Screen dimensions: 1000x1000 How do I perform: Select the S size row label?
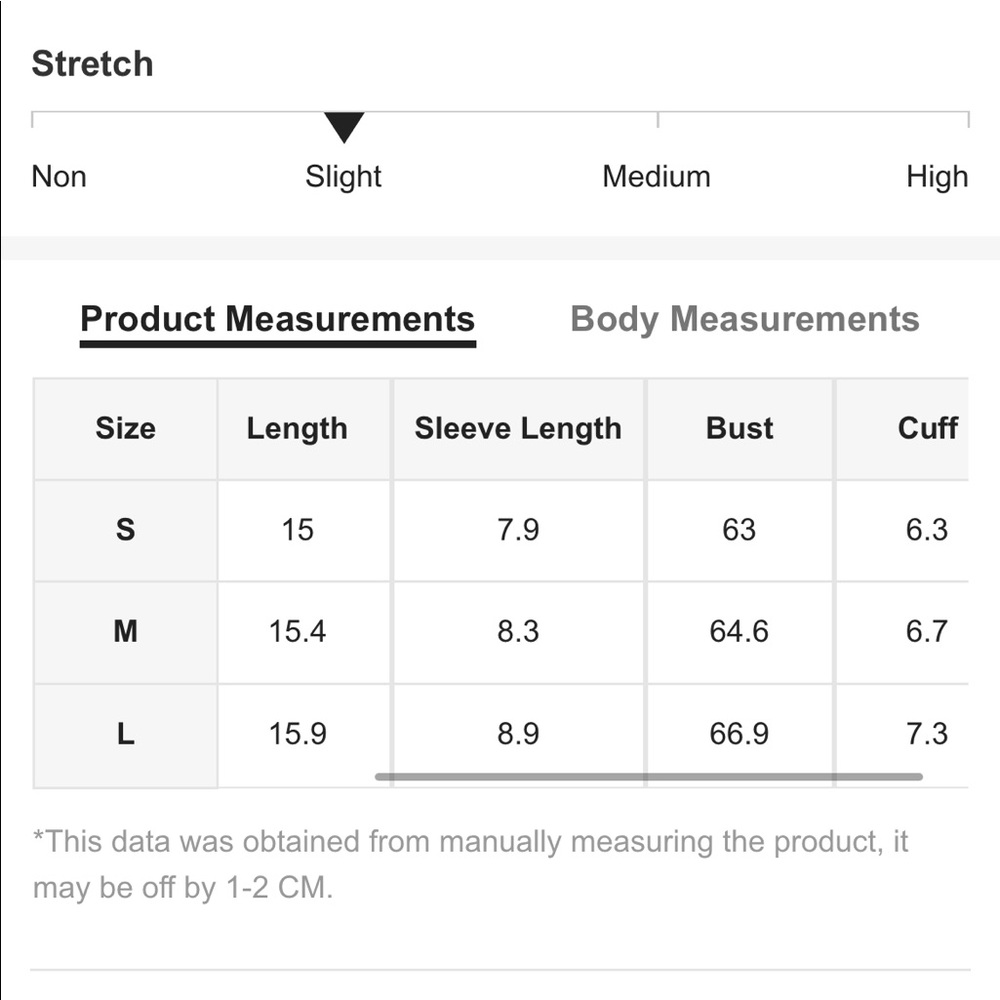coord(125,529)
